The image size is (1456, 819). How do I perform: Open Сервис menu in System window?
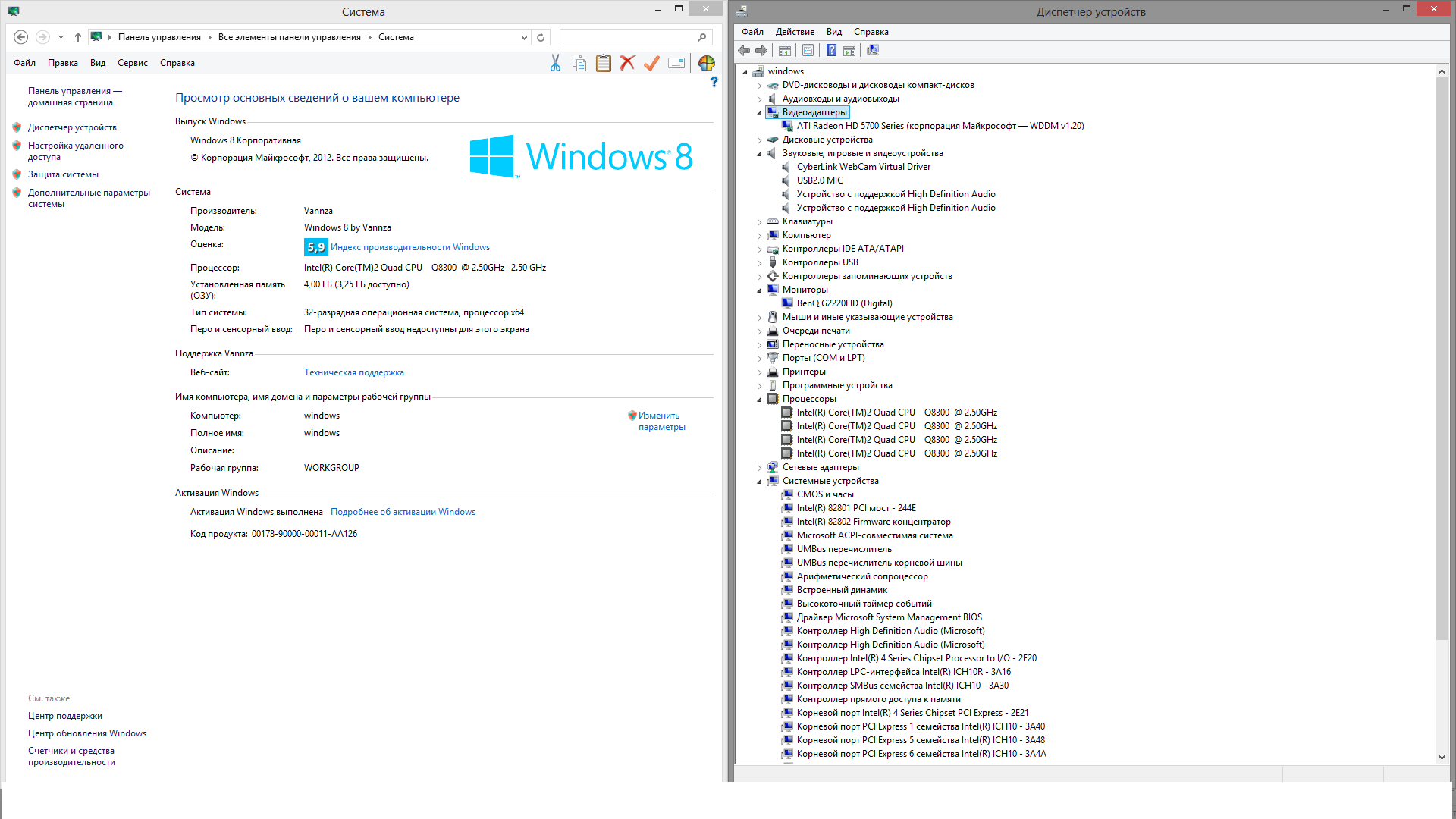[x=133, y=63]
